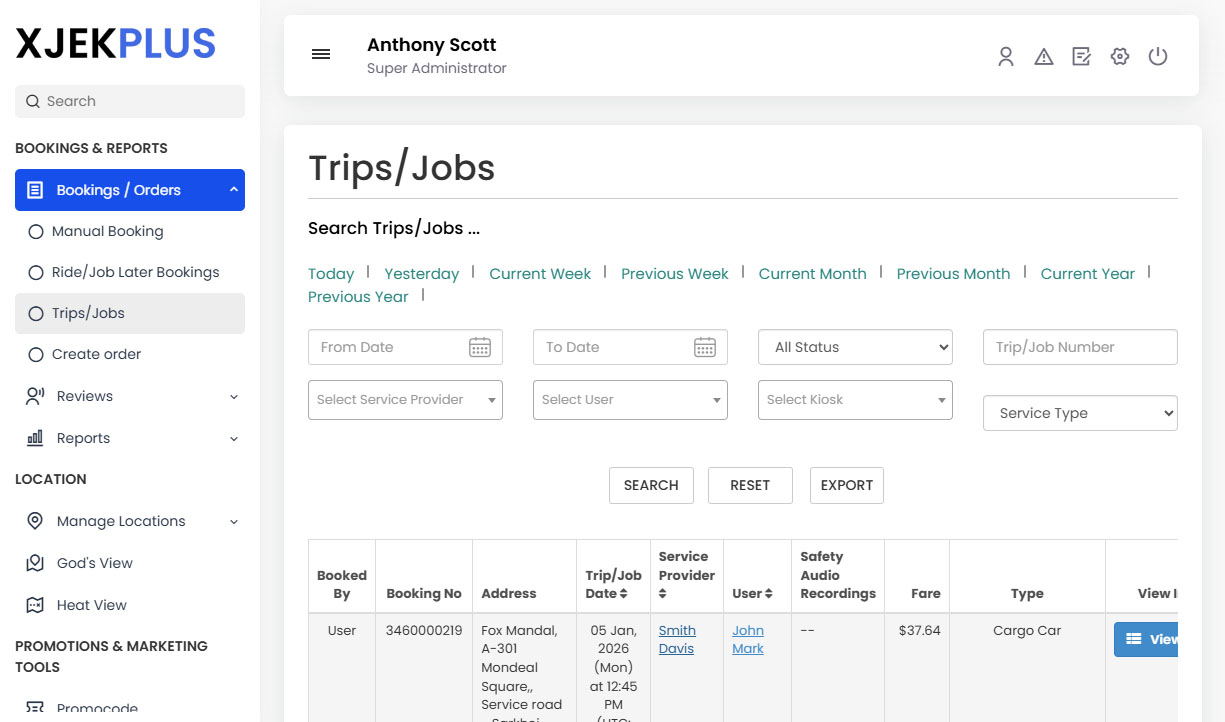
Task: Select the Ride/Job Later Bookings option
Action: (x=36, y=272)
